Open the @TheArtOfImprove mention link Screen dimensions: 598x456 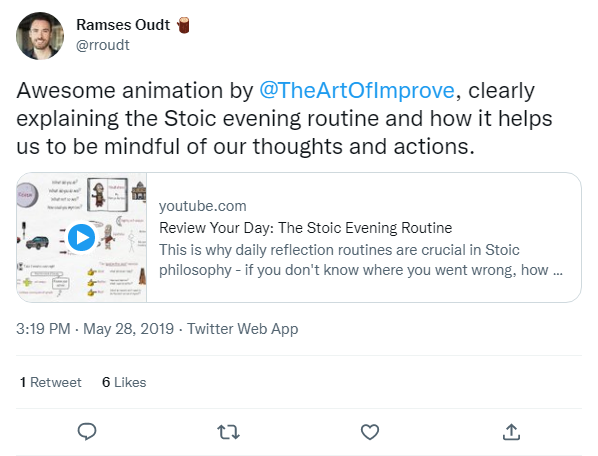click(x=357, y=90)
